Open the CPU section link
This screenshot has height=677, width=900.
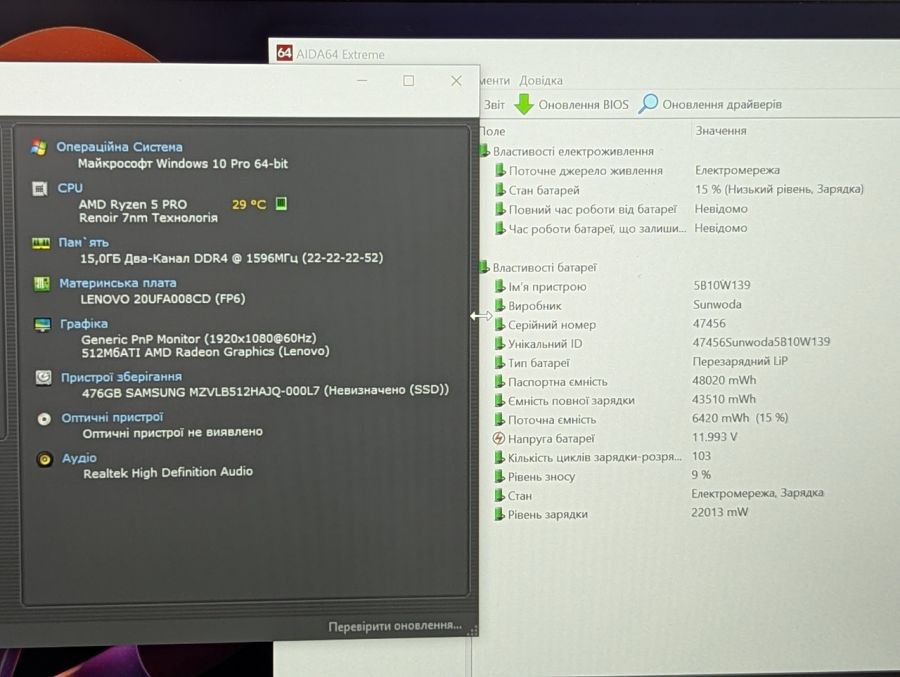tap(70, 188)
